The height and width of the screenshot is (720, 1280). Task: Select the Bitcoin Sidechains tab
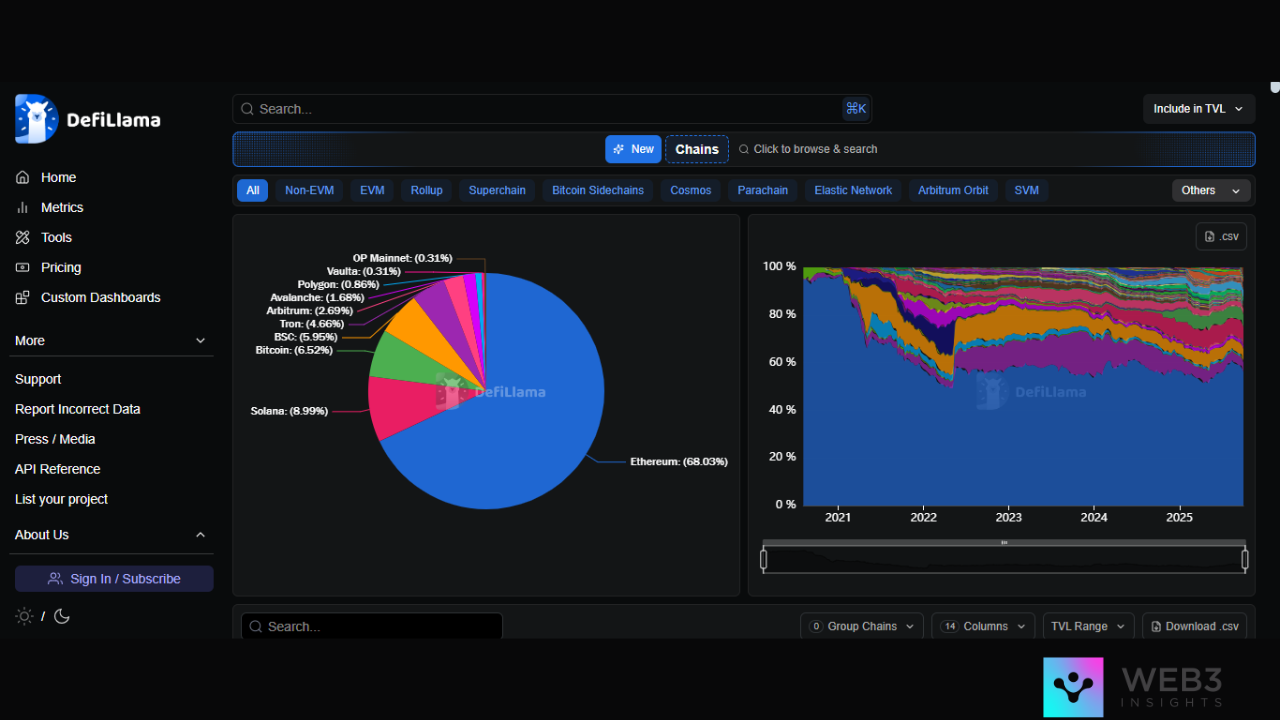(598, 190)
